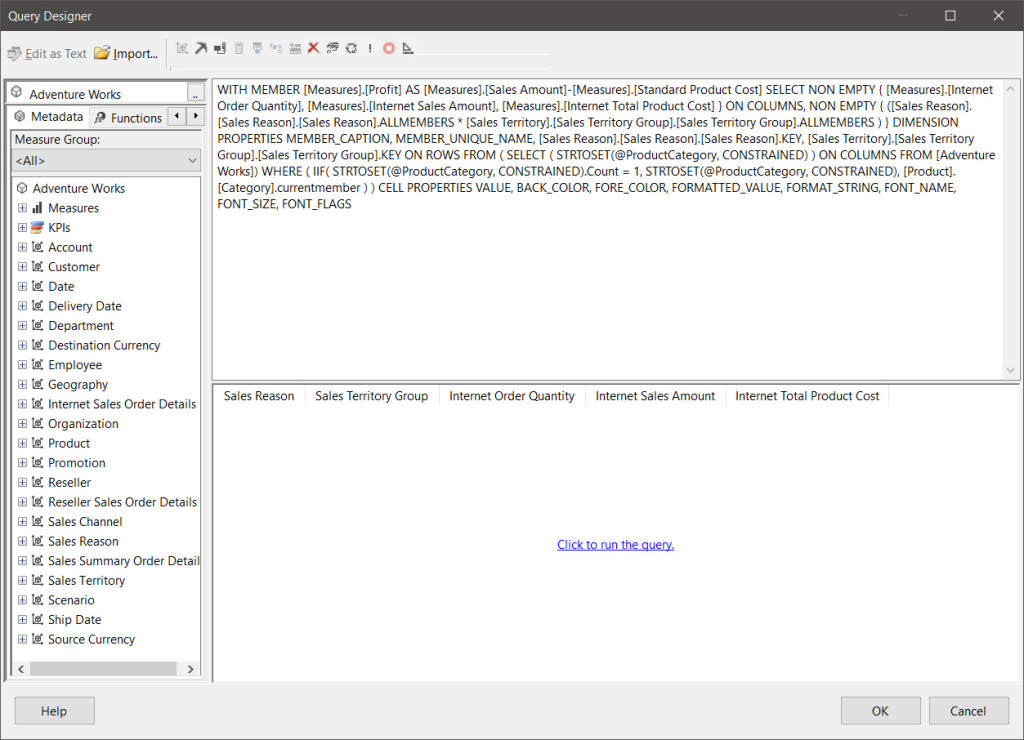Expand the Product dimension
Viewport: 1024px width, 740px height.
click(x=22, y=443)
